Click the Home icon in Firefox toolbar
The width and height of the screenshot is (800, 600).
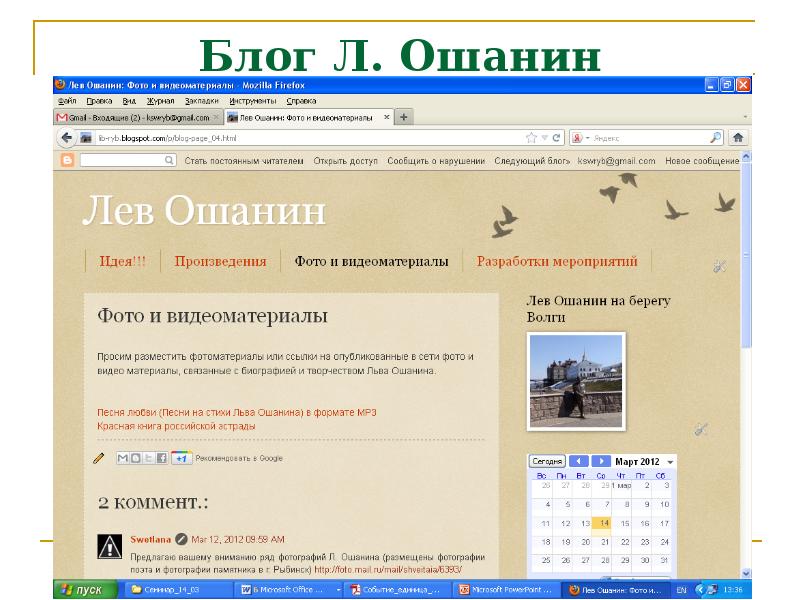[x=738, y=137]
